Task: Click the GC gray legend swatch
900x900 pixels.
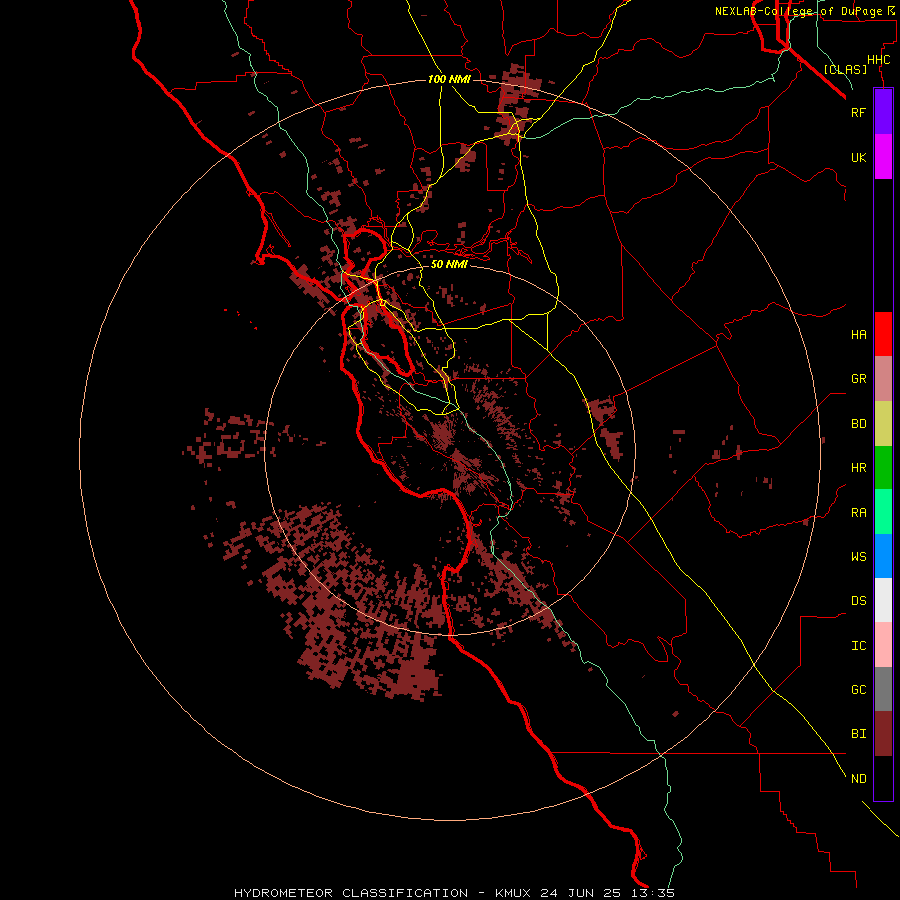Action: pos(883,689)
